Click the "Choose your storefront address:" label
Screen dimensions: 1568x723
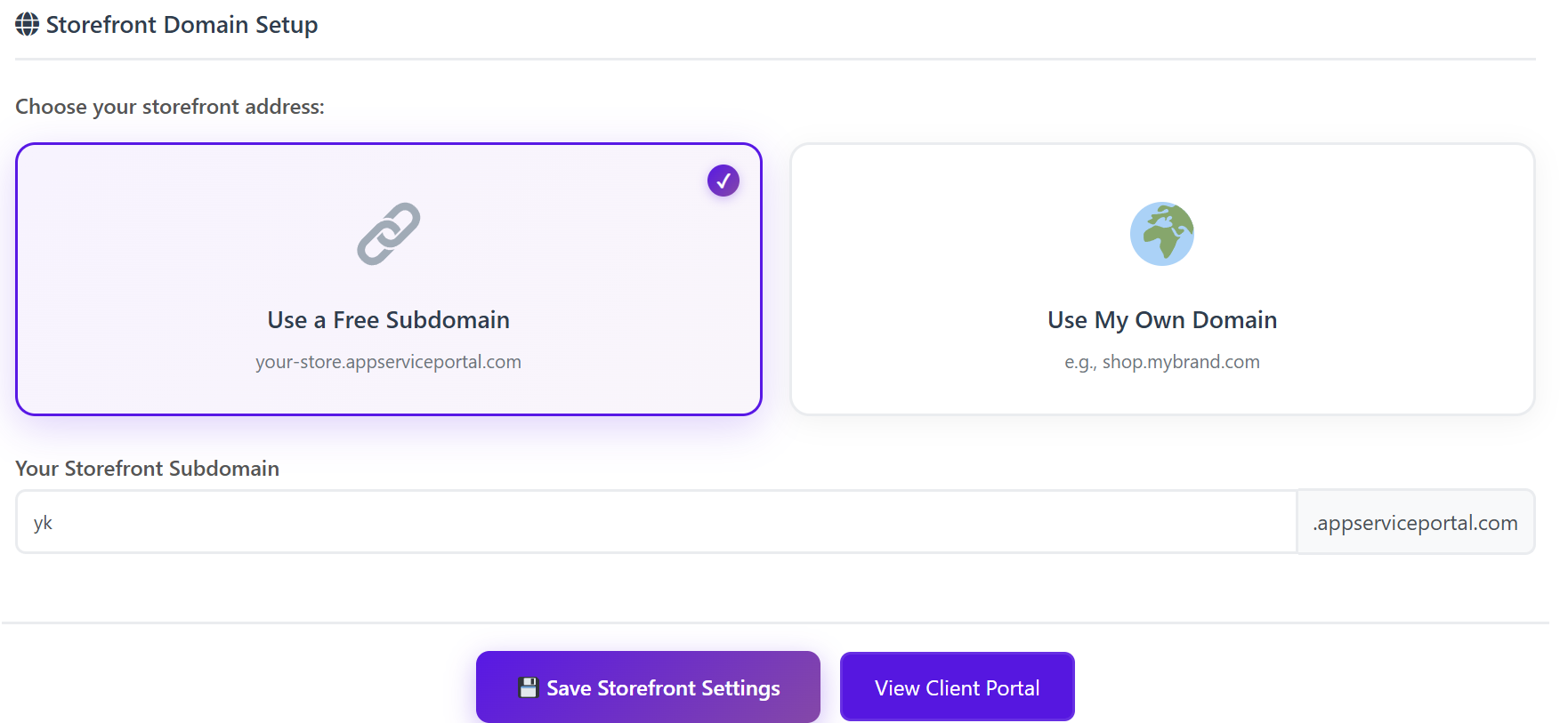[x=170, y=107]
